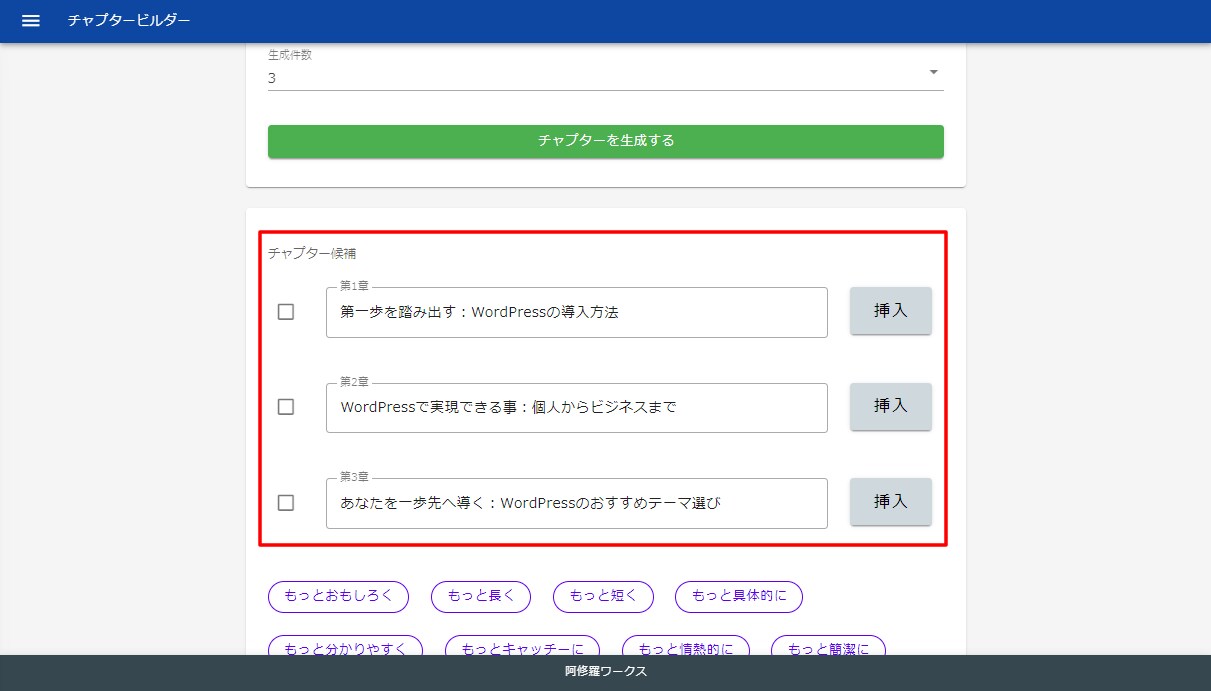This screenshot has height=691, width=1211.
Task: Check the 第2章 chapter checkbox
Action: [286, 407]
